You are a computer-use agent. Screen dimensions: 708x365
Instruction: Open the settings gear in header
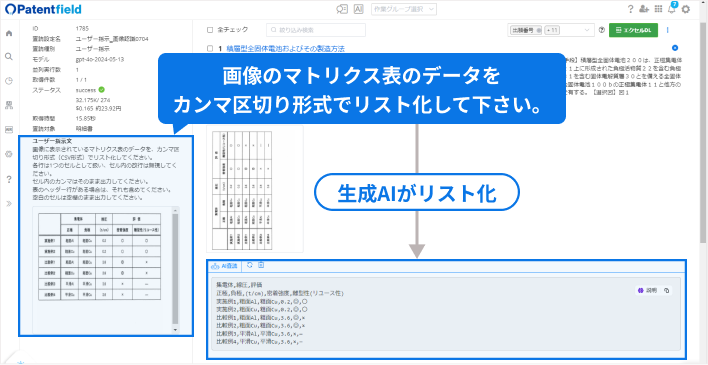(x=686, y=9)
